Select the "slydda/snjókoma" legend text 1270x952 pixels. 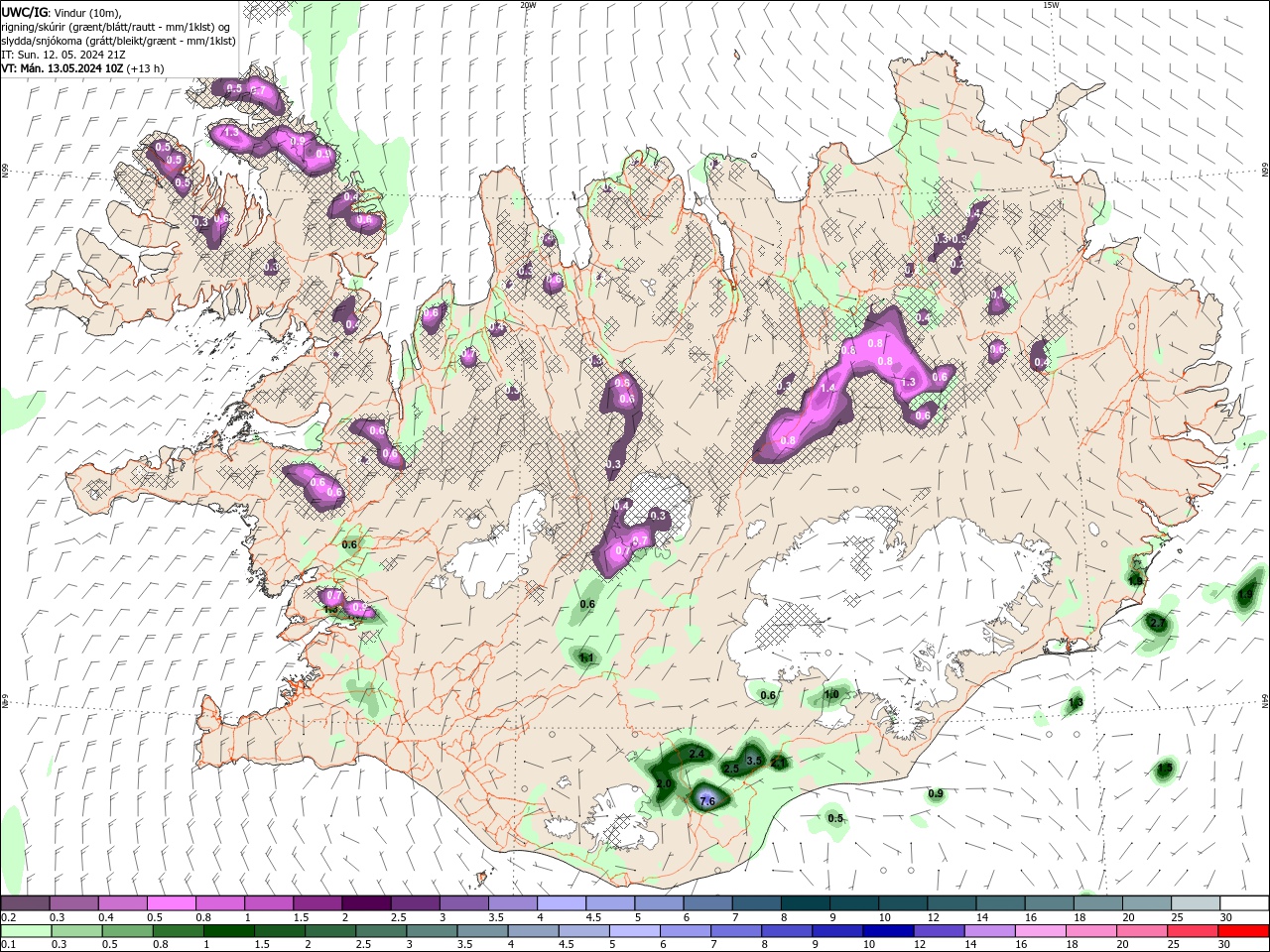click(x=42, y=41)
